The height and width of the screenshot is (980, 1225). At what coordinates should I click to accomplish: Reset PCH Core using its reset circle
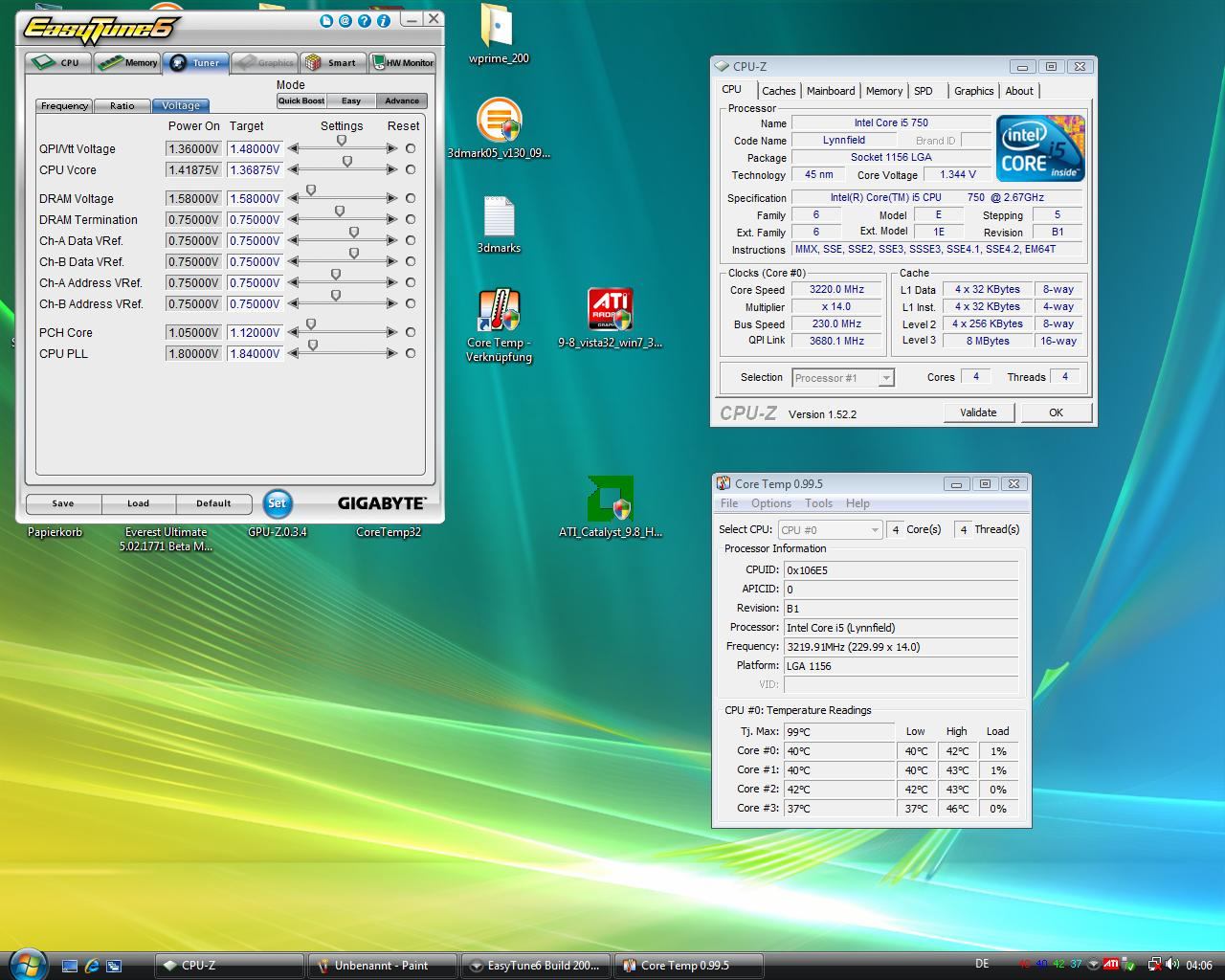tap(411, 332)
